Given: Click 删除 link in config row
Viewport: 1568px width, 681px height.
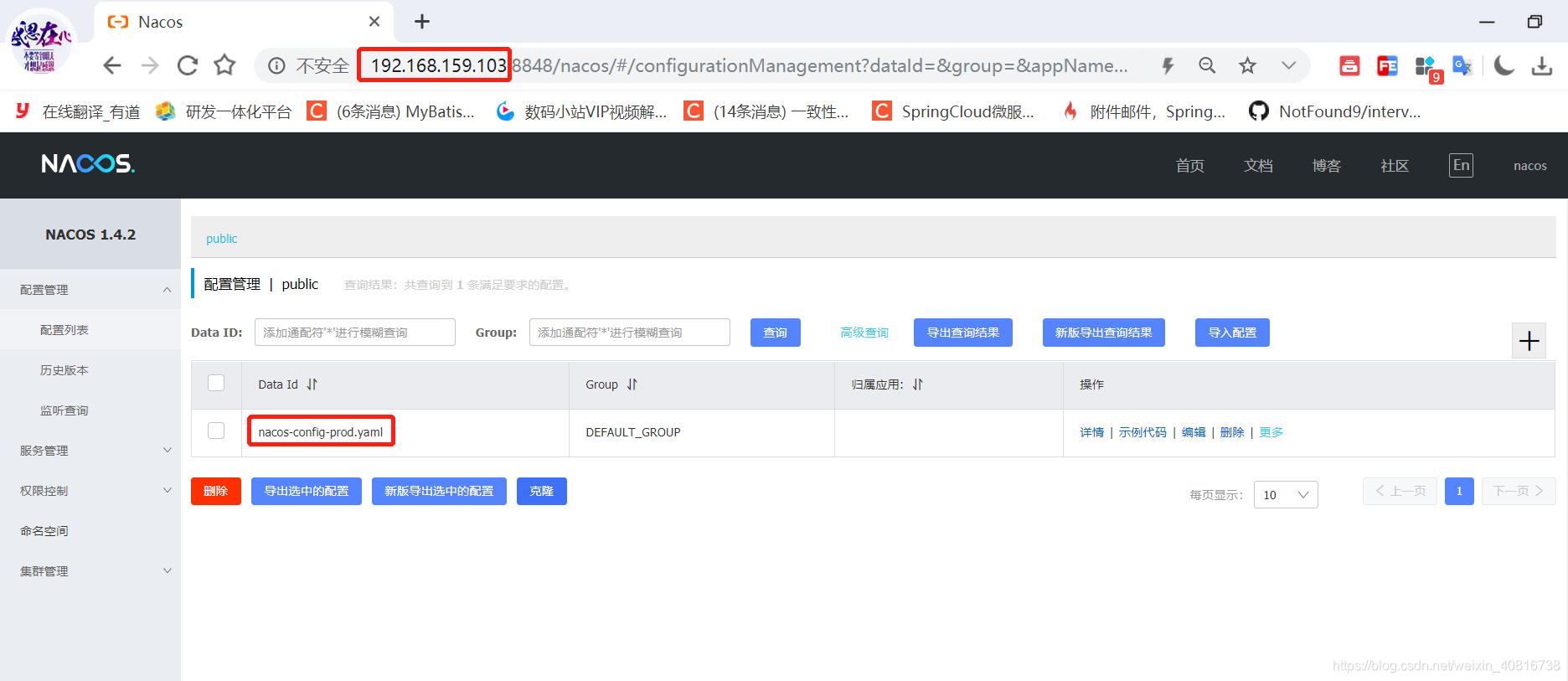Looking at the screenshot, I should (x=1232, y=432).
